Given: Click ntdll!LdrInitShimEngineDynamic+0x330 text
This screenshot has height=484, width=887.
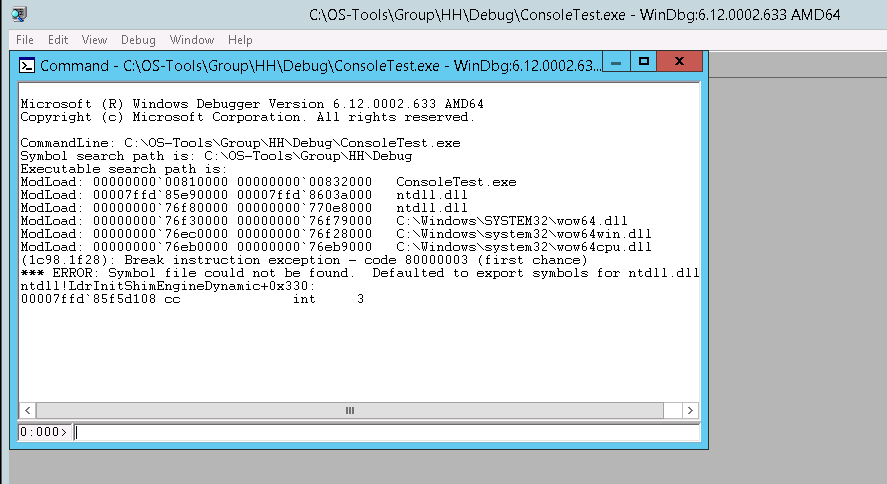Looking at the screenshot, I should click(167, 286).
